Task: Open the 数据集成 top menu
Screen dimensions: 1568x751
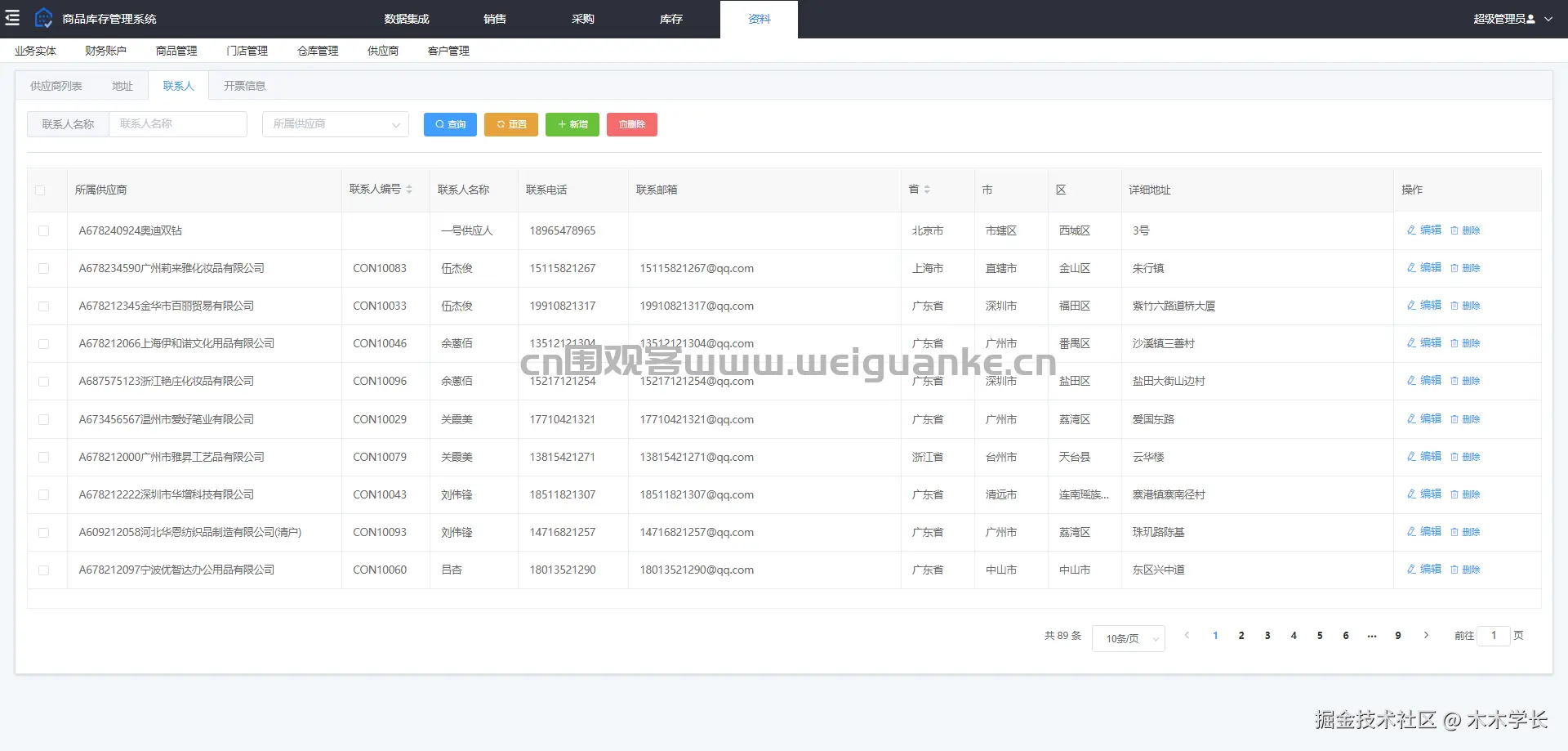Action: tap(407, 19)
